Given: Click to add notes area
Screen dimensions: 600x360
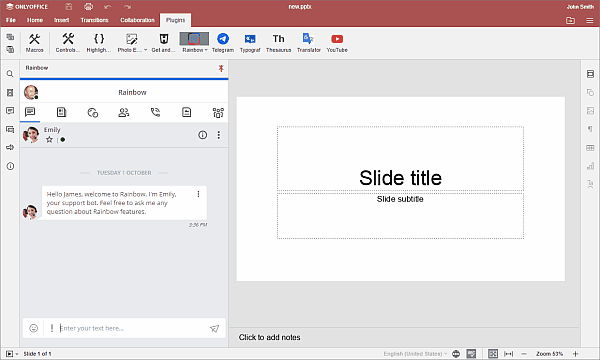Looking at the screenshot, I should pos(269,337).
